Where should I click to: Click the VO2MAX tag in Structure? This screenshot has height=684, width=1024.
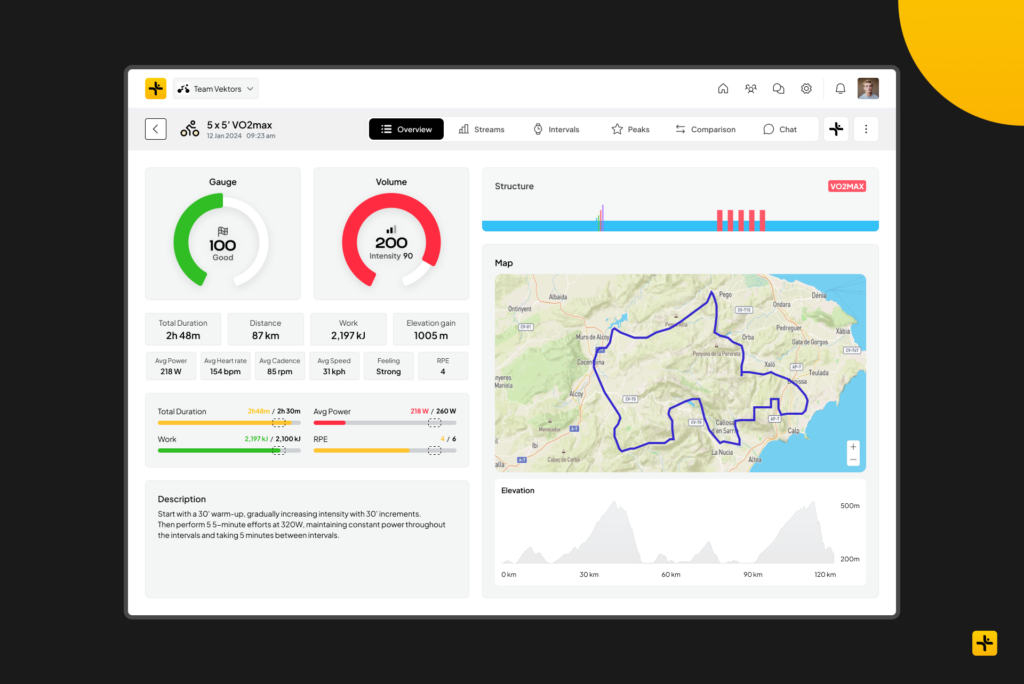point(847,186)
